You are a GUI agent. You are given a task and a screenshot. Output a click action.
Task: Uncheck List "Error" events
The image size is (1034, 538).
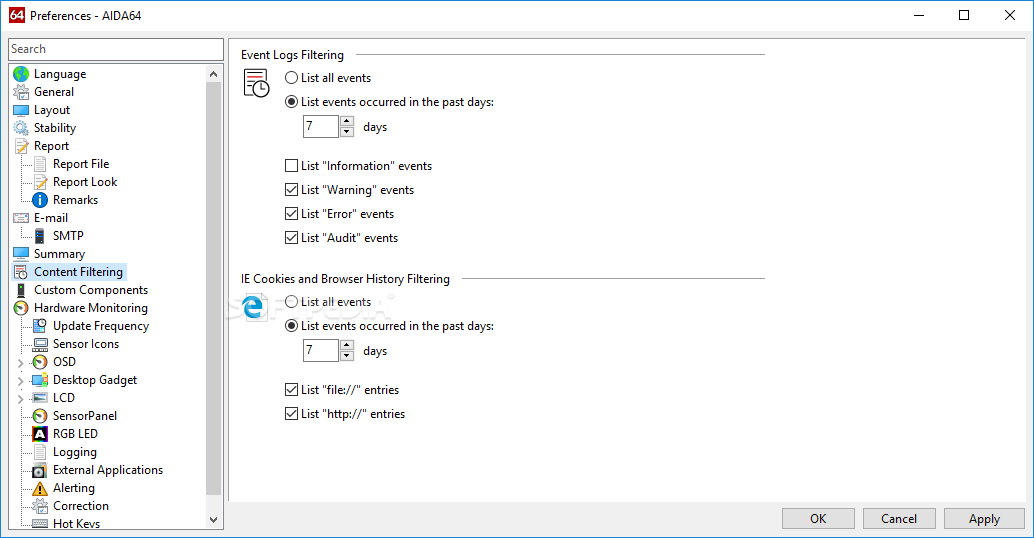[x=291, y=214]
